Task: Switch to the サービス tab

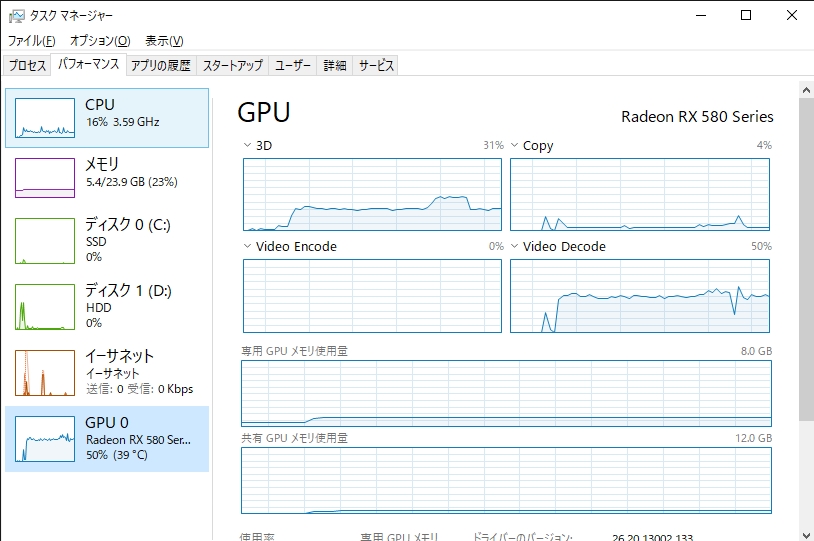Action: coord(377,66)
